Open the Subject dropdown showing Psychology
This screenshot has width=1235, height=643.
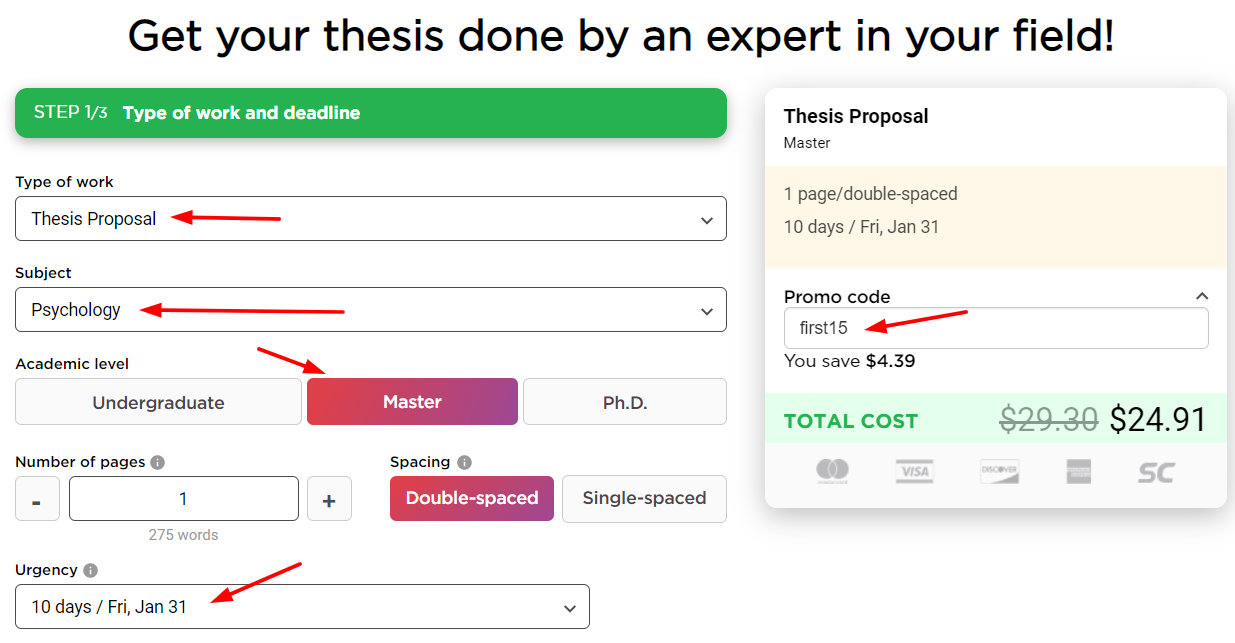point(371,310)
